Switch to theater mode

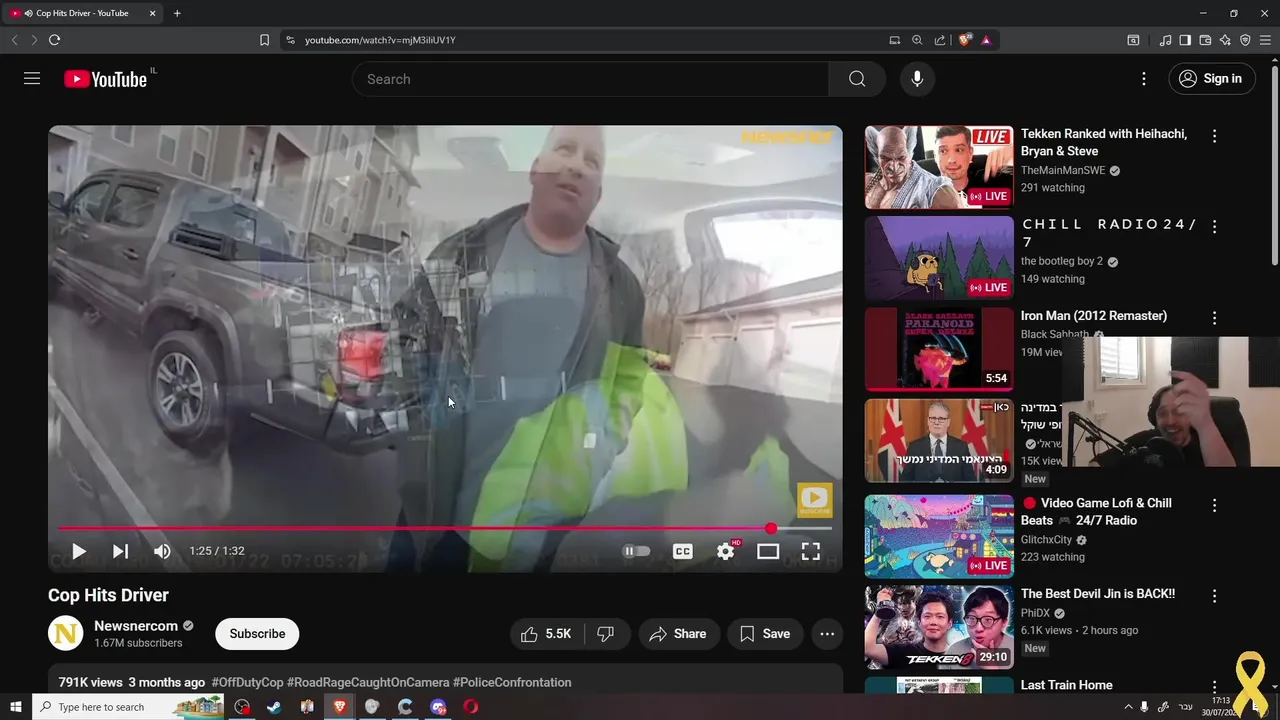coord(768,551)
